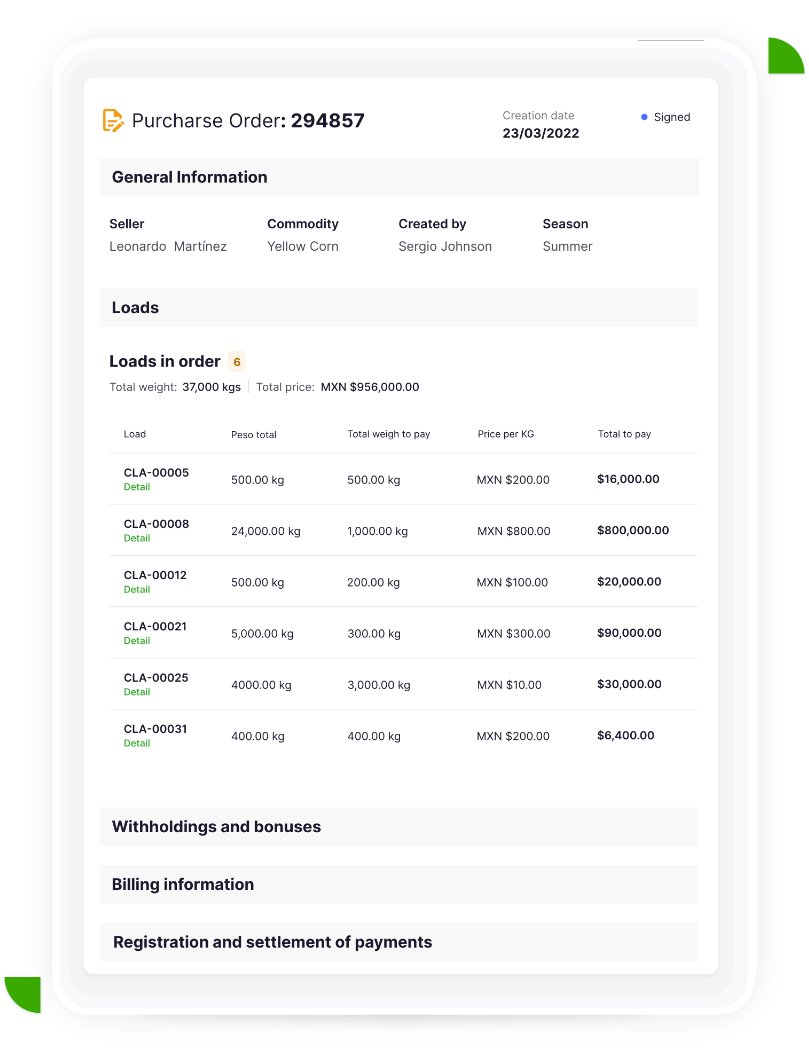Click the blue Signed status indicator

664,117
